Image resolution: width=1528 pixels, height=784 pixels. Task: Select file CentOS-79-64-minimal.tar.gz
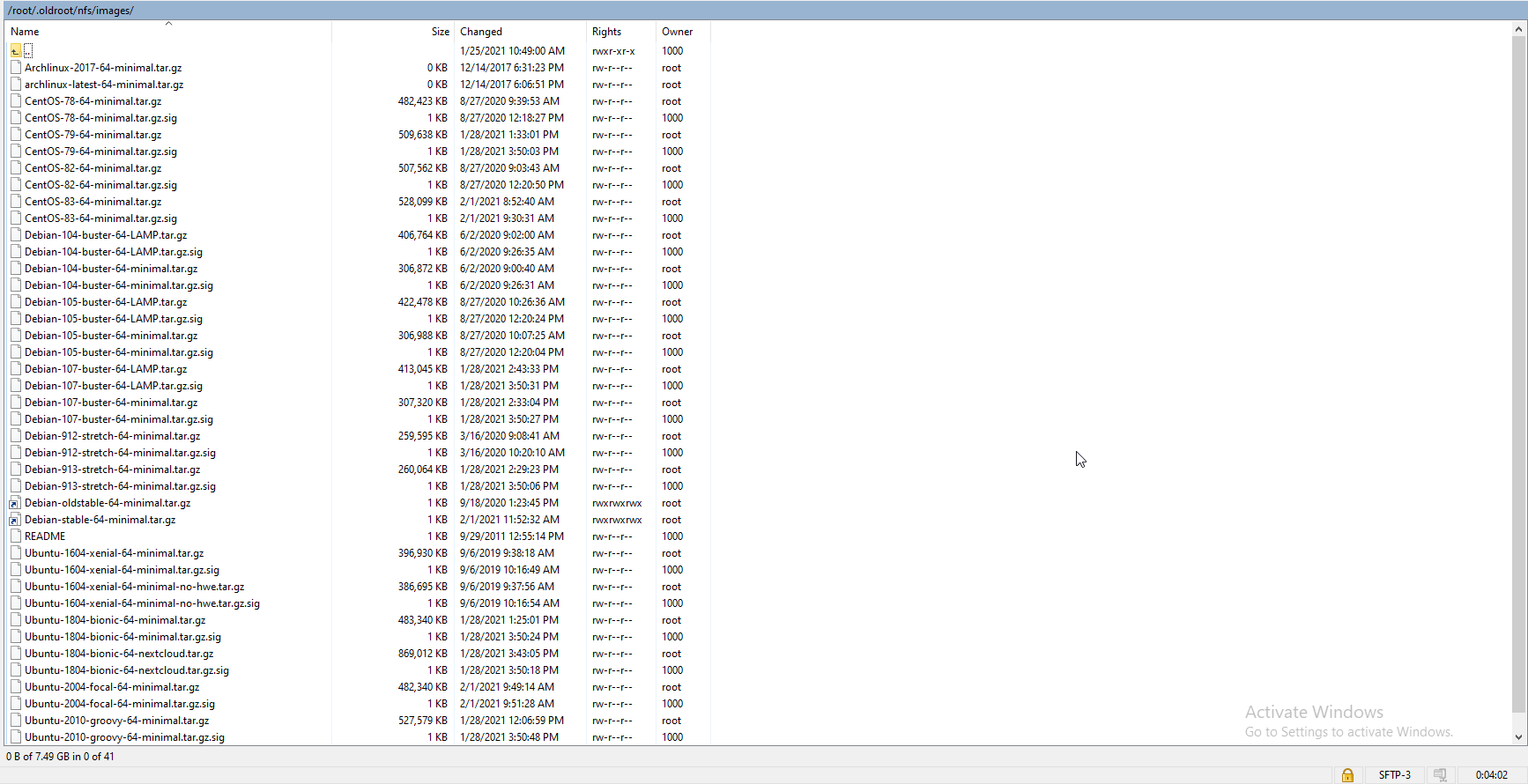[x=93, y=135]
